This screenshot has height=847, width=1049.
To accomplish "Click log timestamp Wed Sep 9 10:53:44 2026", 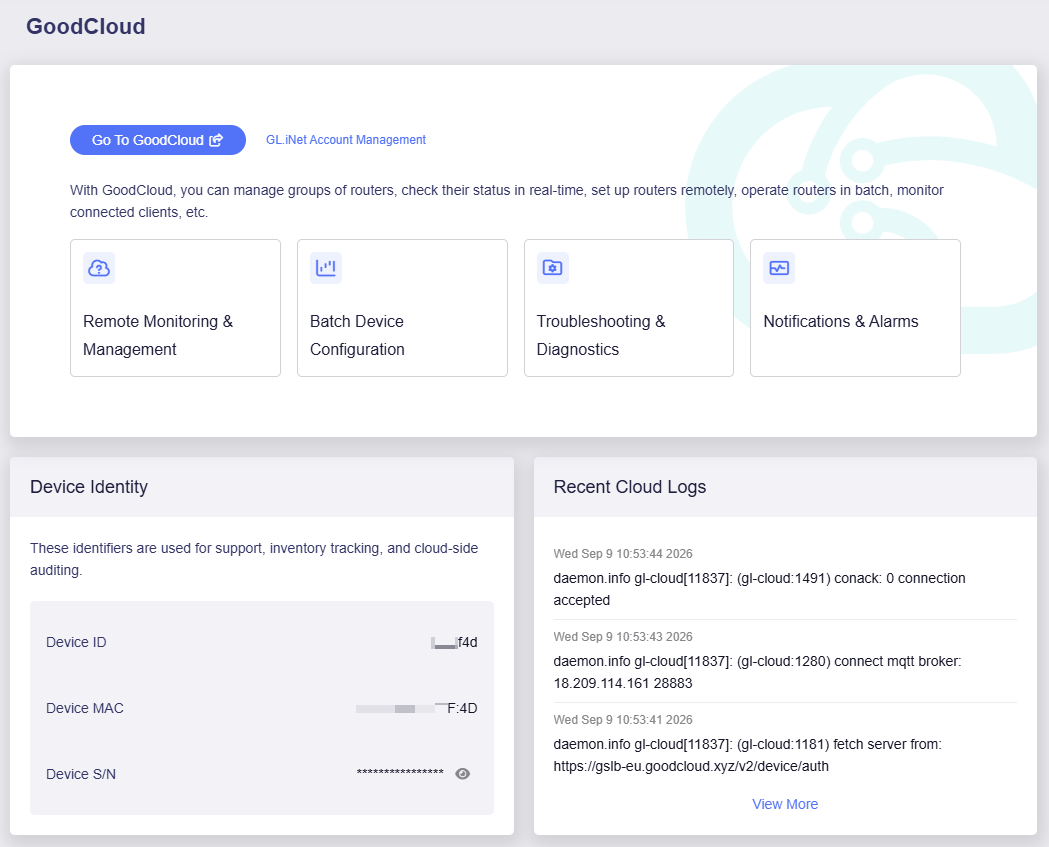I will pyautogui.click(x=623, y=554).
